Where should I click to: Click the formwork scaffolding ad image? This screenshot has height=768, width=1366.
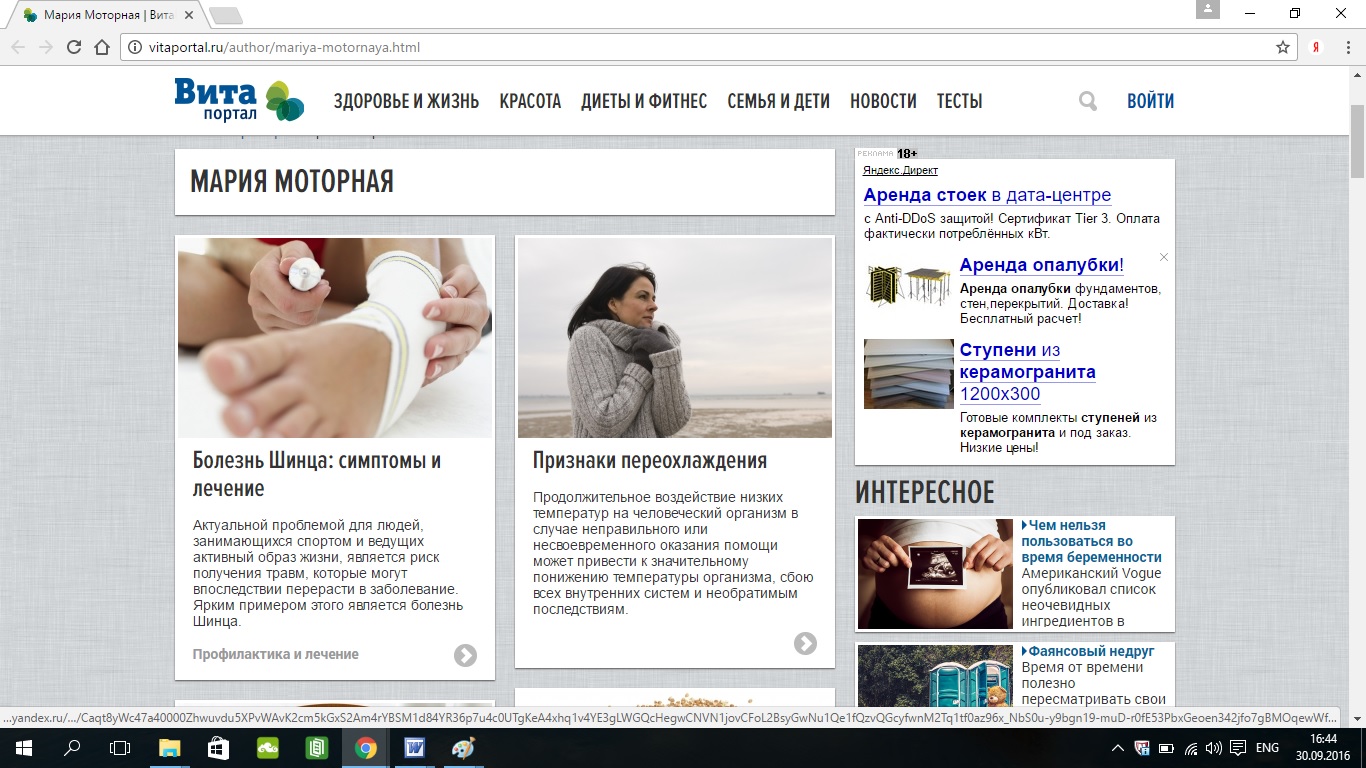click(909, 286)
